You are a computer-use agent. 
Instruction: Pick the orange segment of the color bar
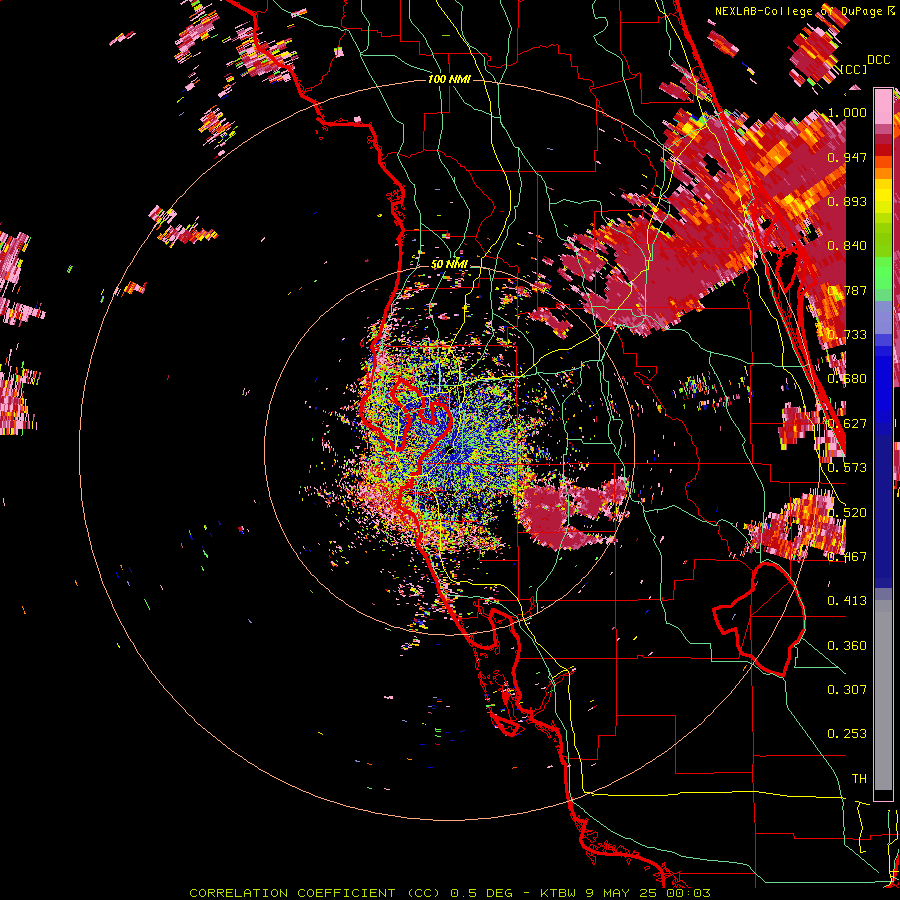883,168
